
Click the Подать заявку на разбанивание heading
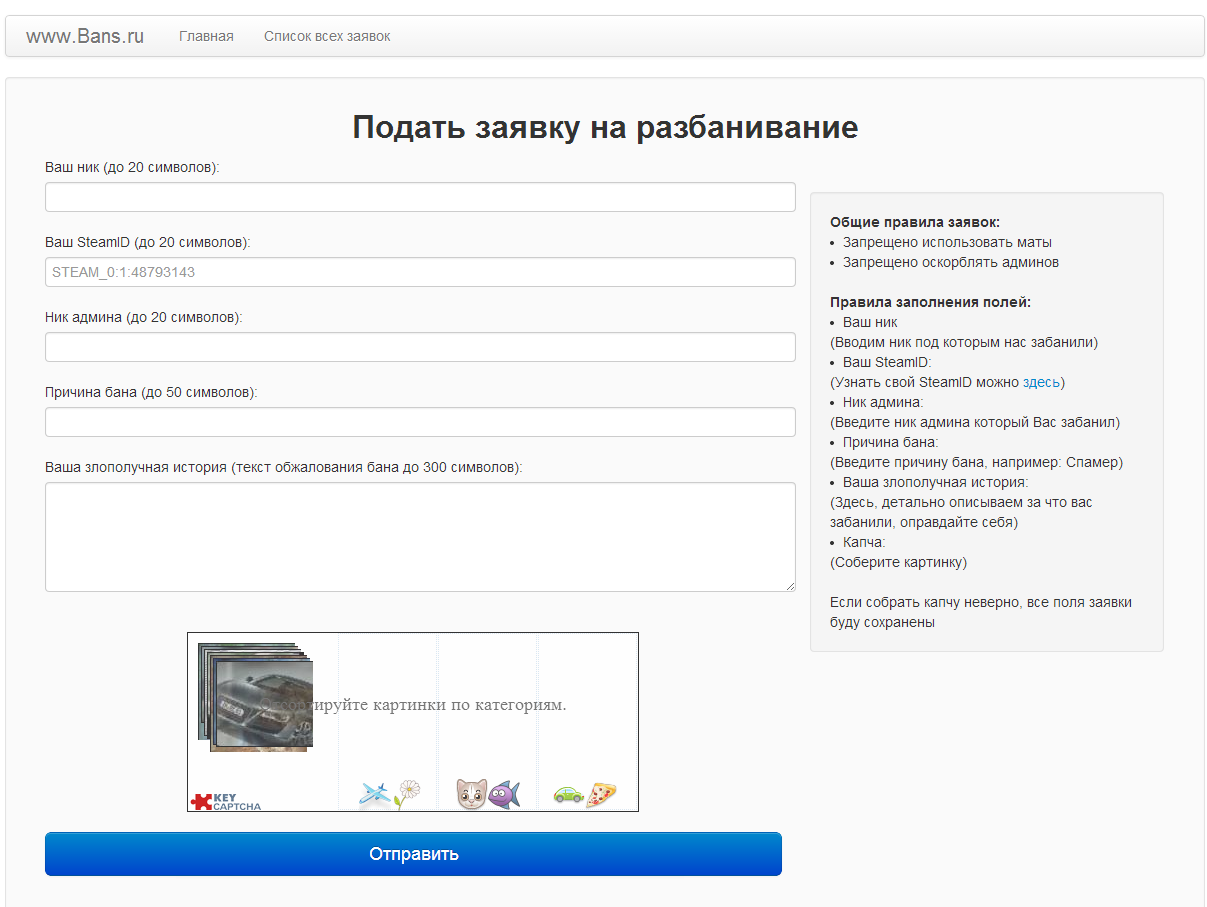(x=605, y=127)
